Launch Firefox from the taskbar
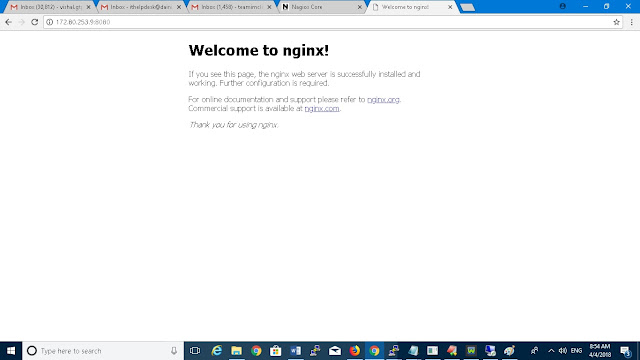The width and height of the screenshot is (640, 360). [x=355, y=351]
